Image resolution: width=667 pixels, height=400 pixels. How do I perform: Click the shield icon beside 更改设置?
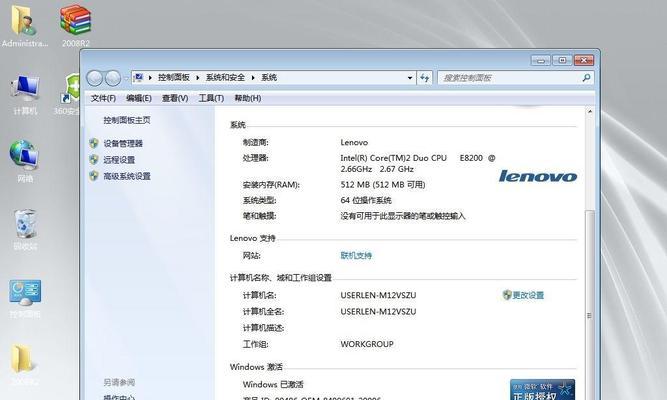pos(507,295)
